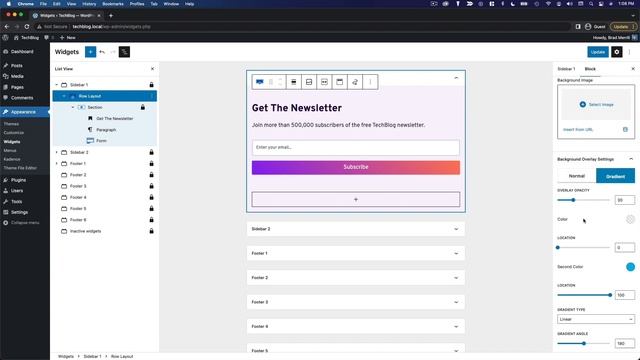Collapse Background Overlay Settings panel
Image resolution: width=640 pixels, height=360 pixels.
coord(631,159)
